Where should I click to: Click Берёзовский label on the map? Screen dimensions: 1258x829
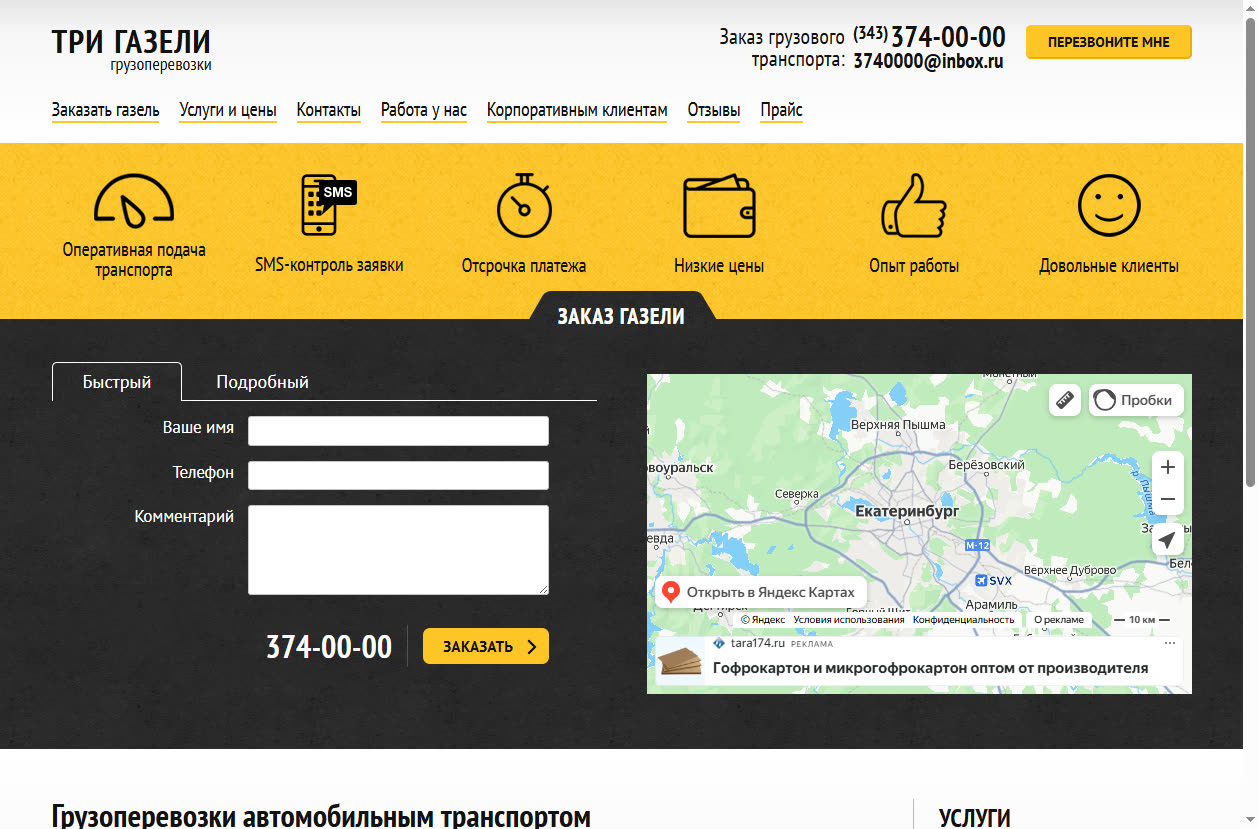986,465
